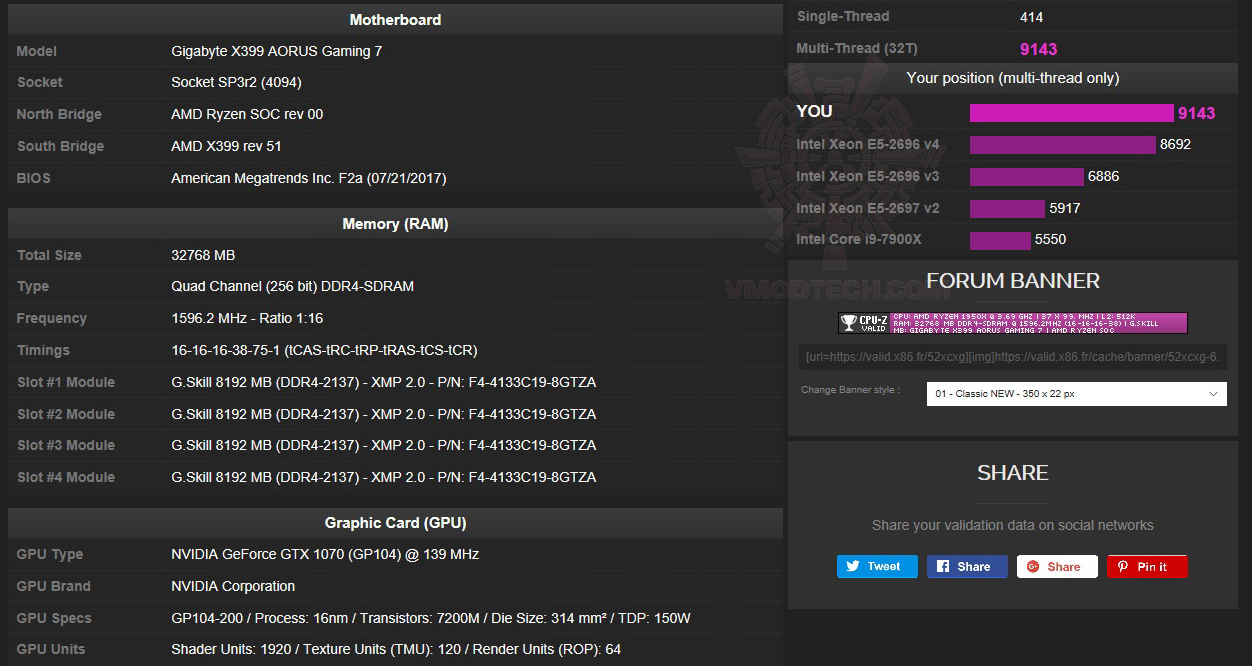Click the Graphic Card (GPU) section header
The image size is (1252, 666).
point(395,523)
